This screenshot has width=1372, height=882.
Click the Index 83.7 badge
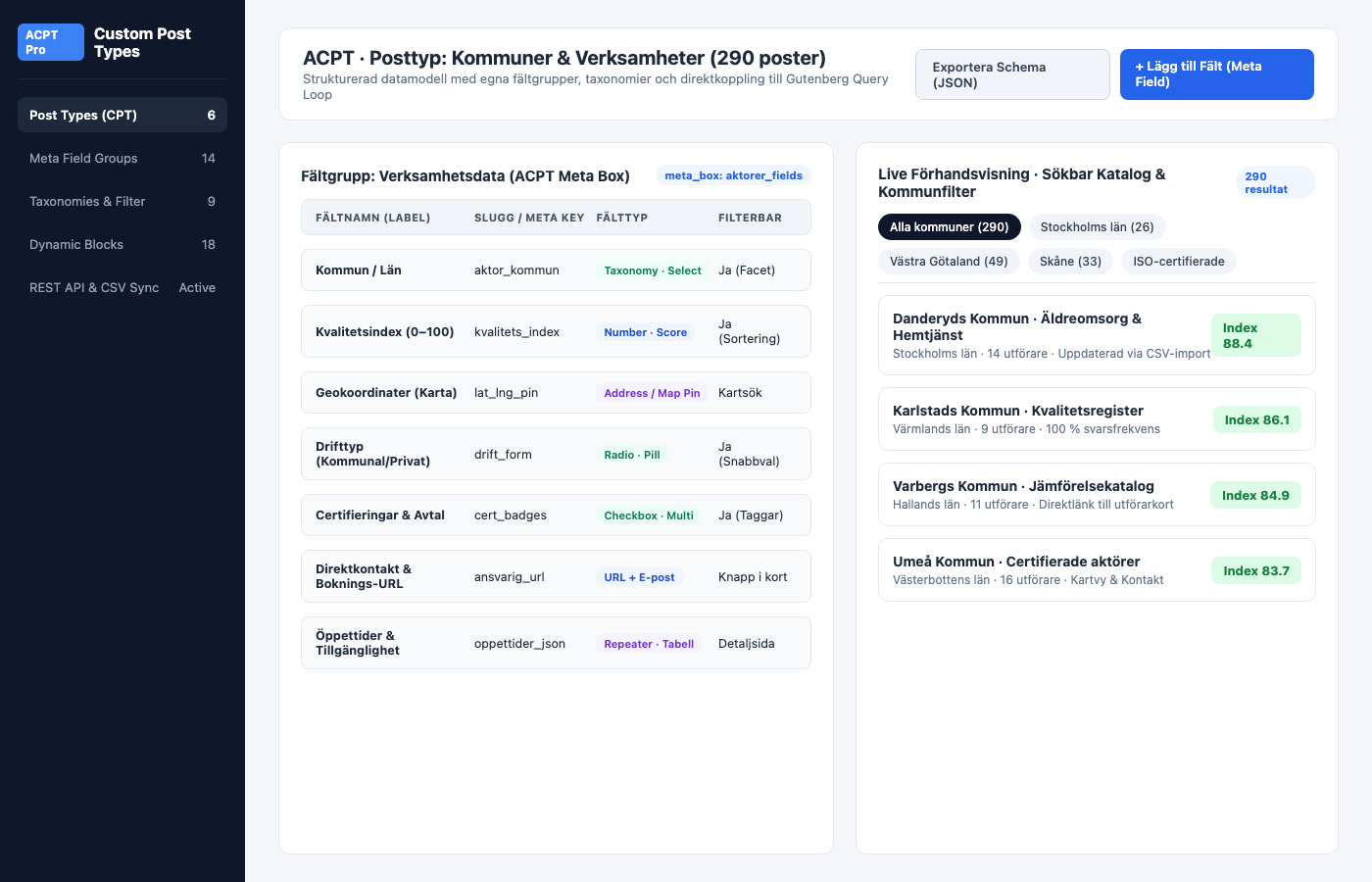(1256, 570)
